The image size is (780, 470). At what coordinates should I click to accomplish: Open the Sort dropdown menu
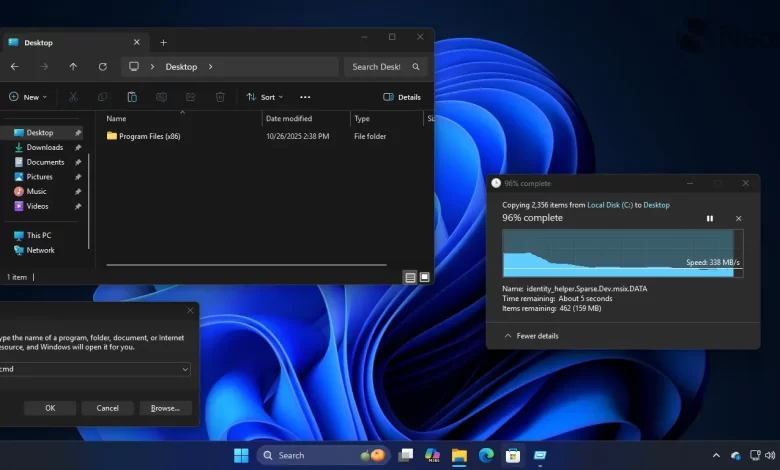[265, 97]
